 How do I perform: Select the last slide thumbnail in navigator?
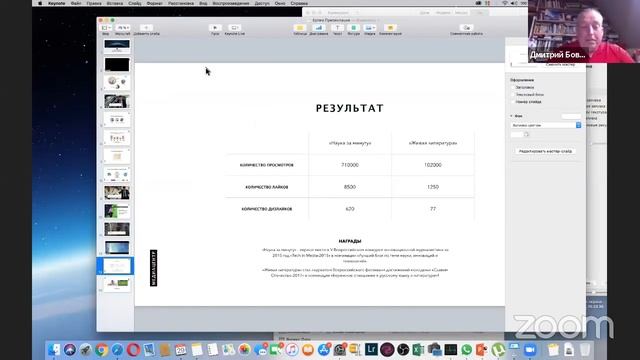[x=117, y=284]
